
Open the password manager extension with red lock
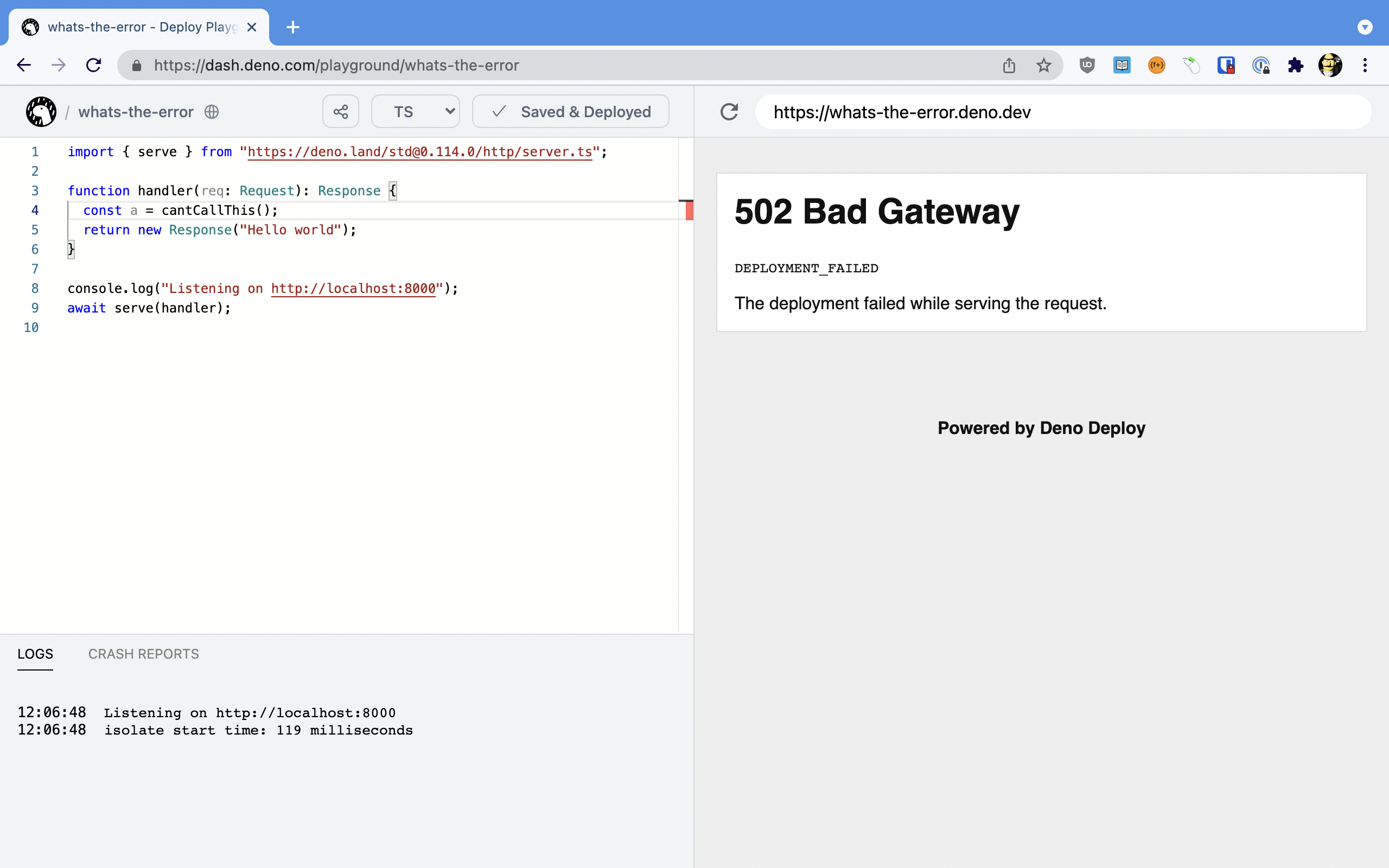1227,65
